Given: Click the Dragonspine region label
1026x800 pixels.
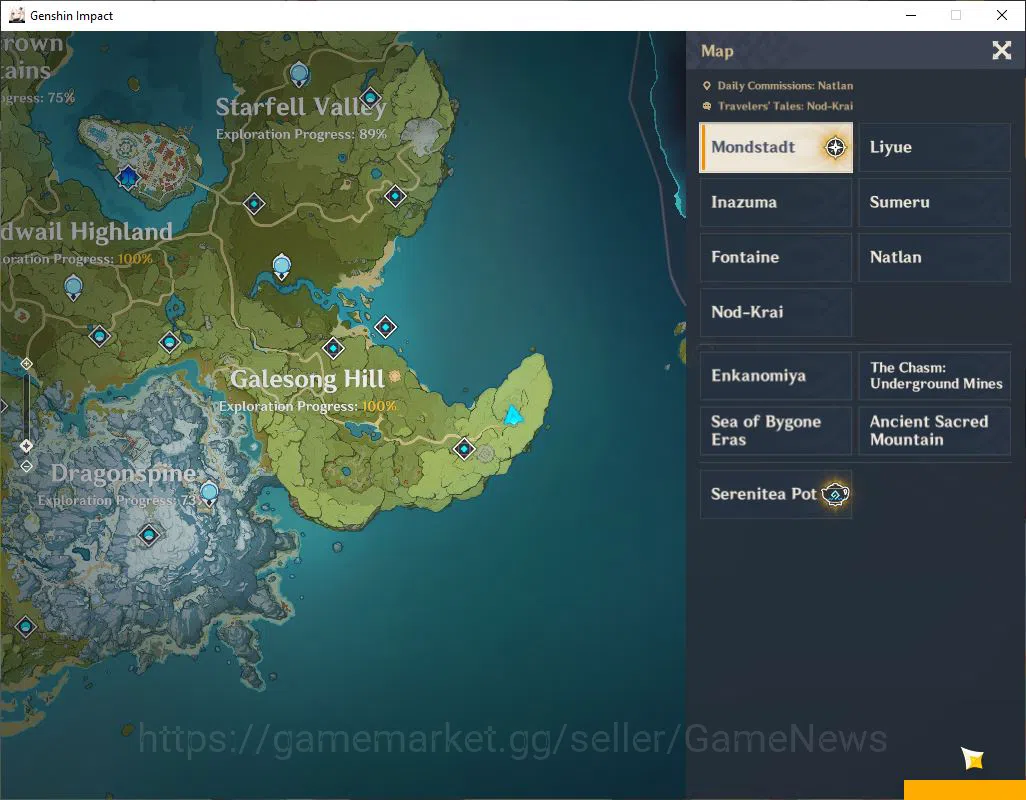Looking at the screenshot, I should pos(123,474).
